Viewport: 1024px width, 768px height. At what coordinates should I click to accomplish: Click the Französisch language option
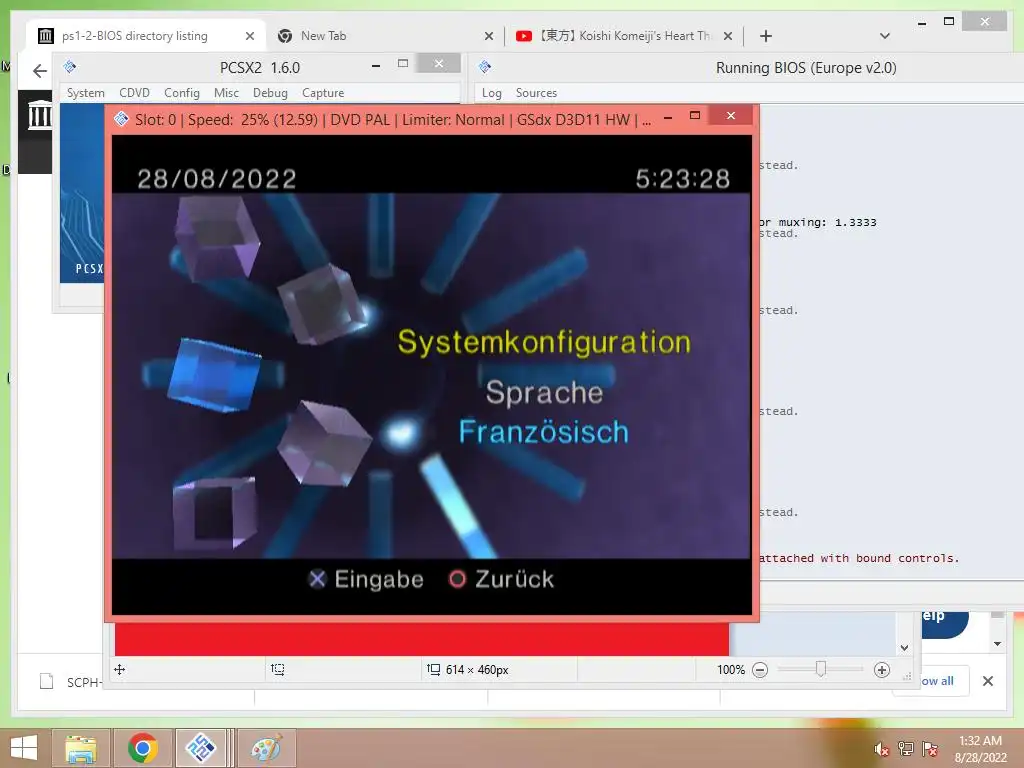click(x=543, y=432)
